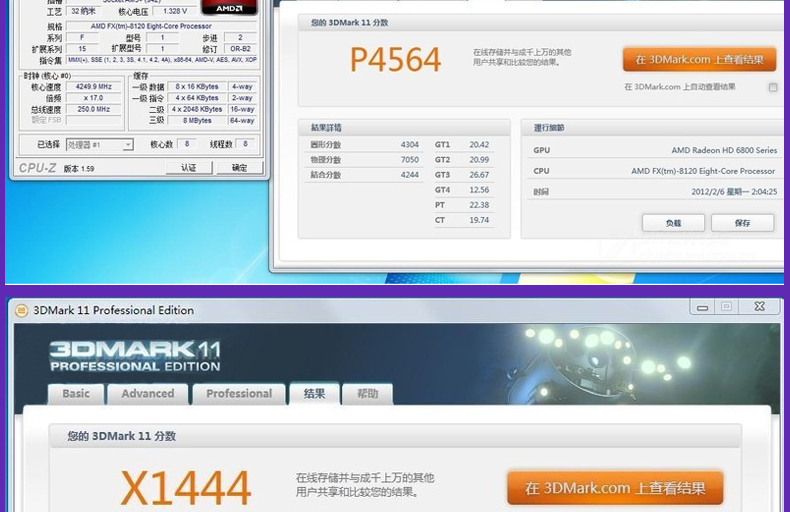This screenshot has width=790, height=512.
Task: Click the GPU name AMD Radeon HD 6800 Series
Action: [x=724, y=150]
